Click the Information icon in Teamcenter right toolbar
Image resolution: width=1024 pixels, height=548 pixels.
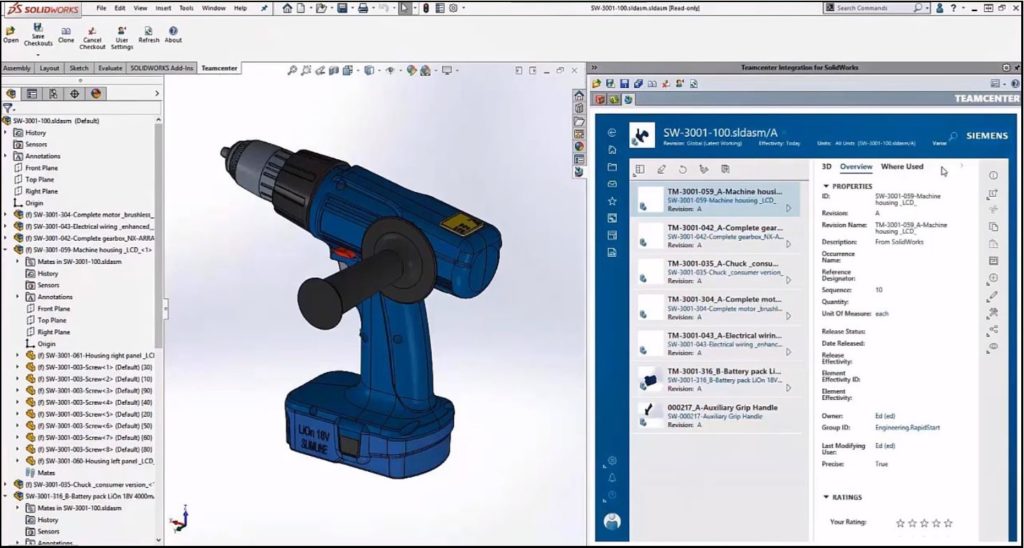coord(993,176)
